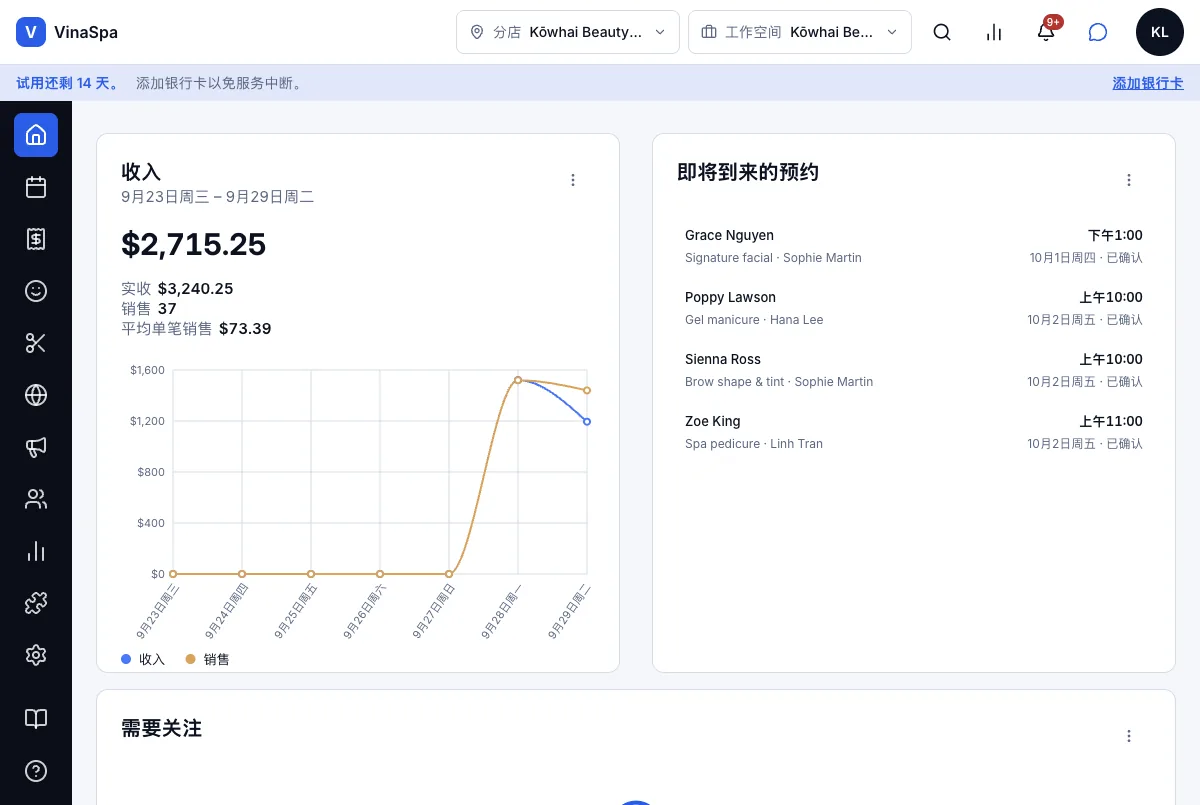Open Grace Nguyen's appointment
Viewport: 1200px width, 805px height.
(x=914, y=246)
